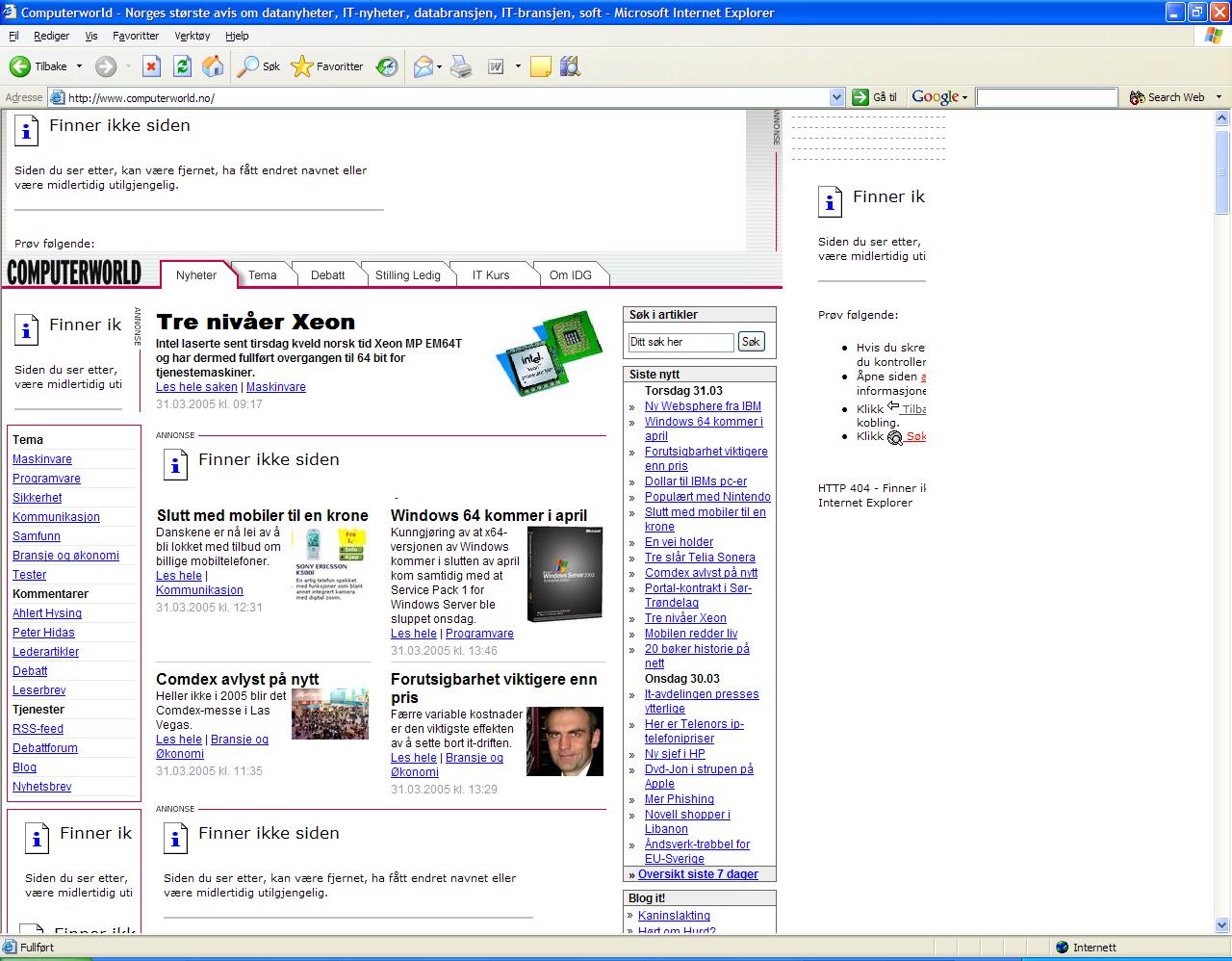Open the Tilbake history dropdown arrow
This screenshot has width=1232, height=961.
pos(79,66)
